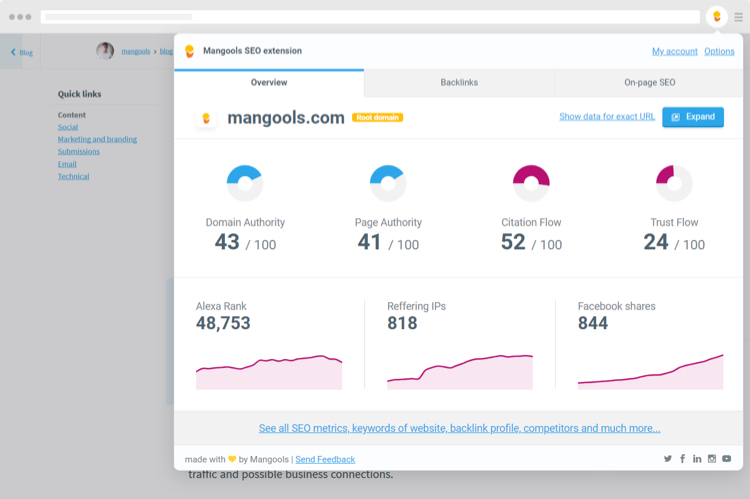This screenshot has height=499, width=750.
Task: Click the mangools breadcrumb link
Action: pyautogui.click(x=136, y=51)
